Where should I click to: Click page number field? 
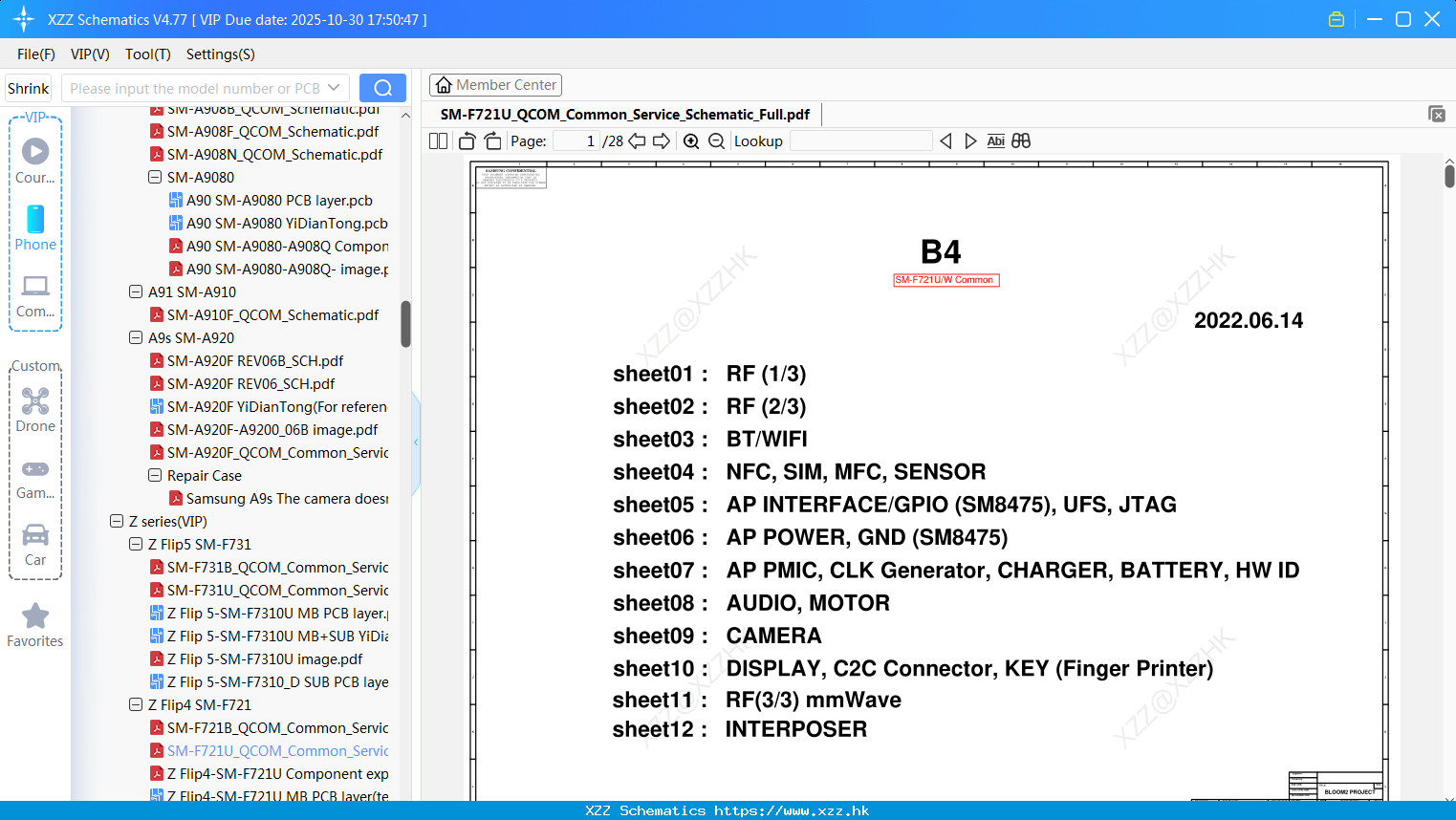point(576,140)
